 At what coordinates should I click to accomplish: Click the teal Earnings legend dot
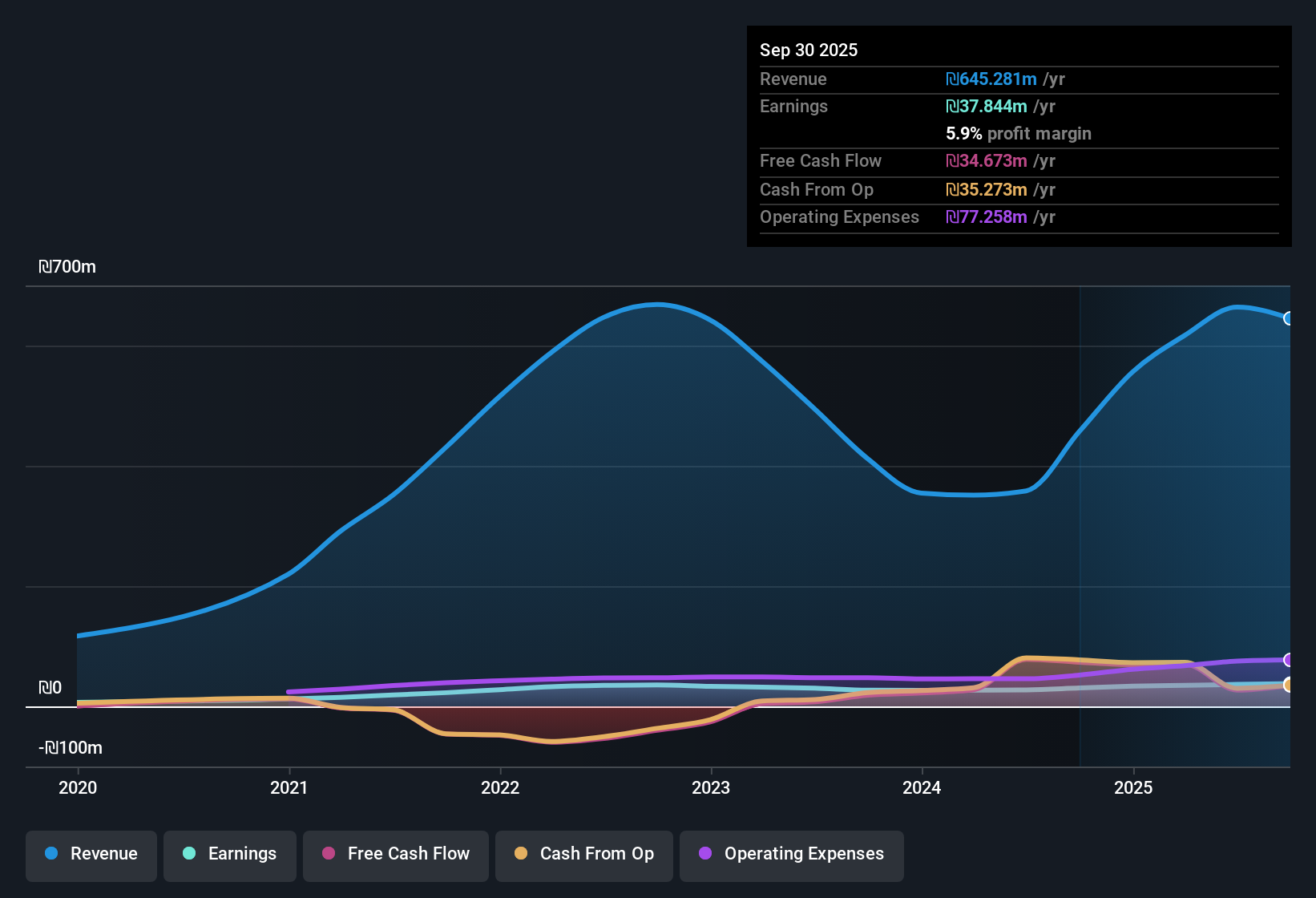coord(189,853)
